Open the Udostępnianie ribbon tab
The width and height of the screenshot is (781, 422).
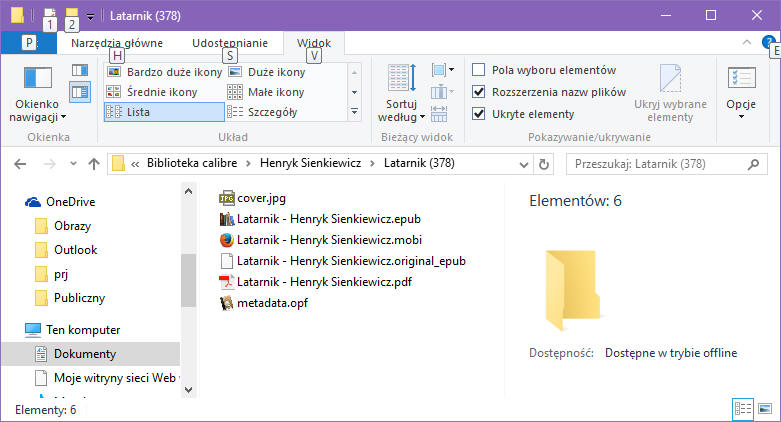(230, 43)
